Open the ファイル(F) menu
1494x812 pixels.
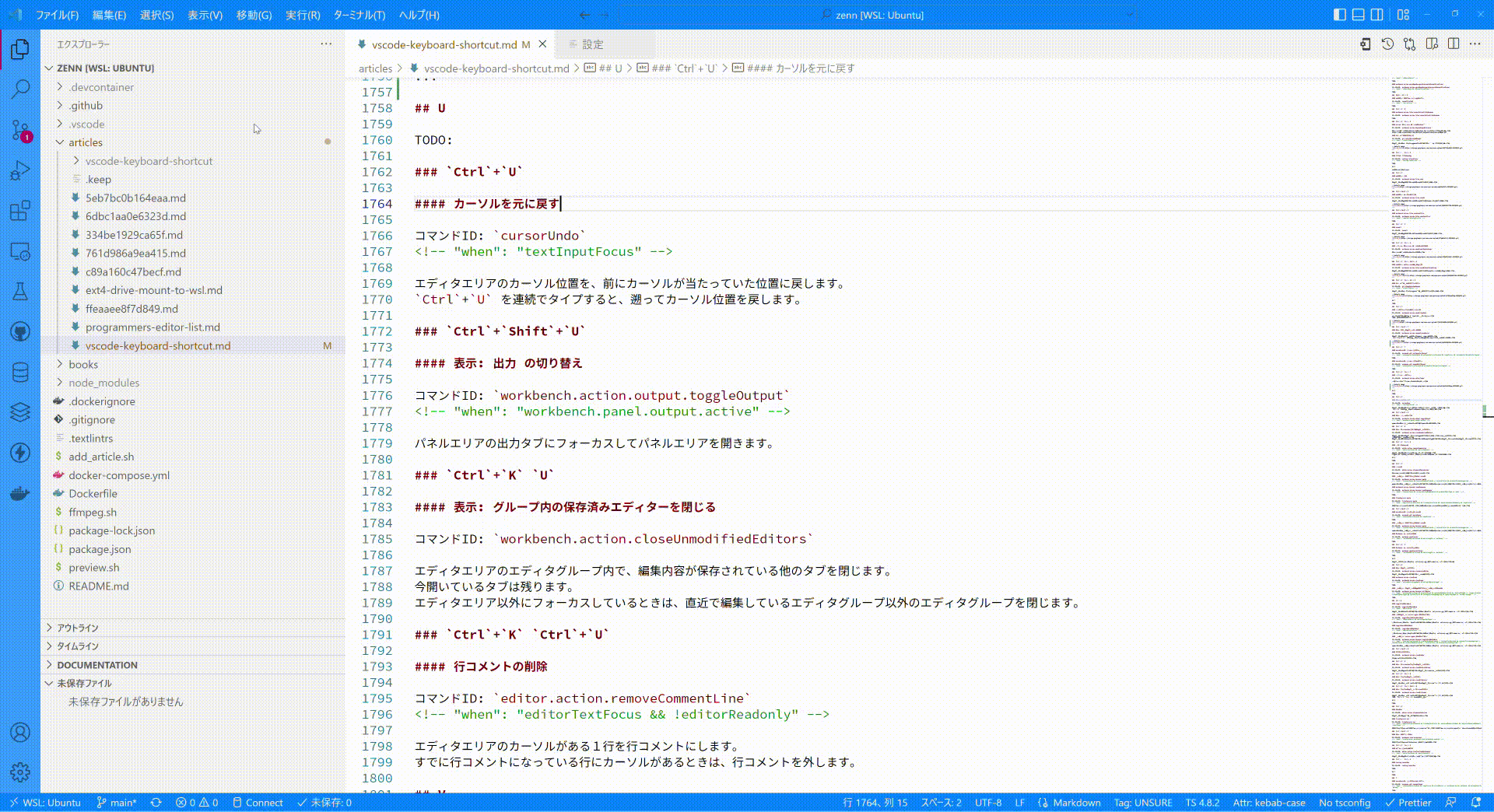point(58,15)
